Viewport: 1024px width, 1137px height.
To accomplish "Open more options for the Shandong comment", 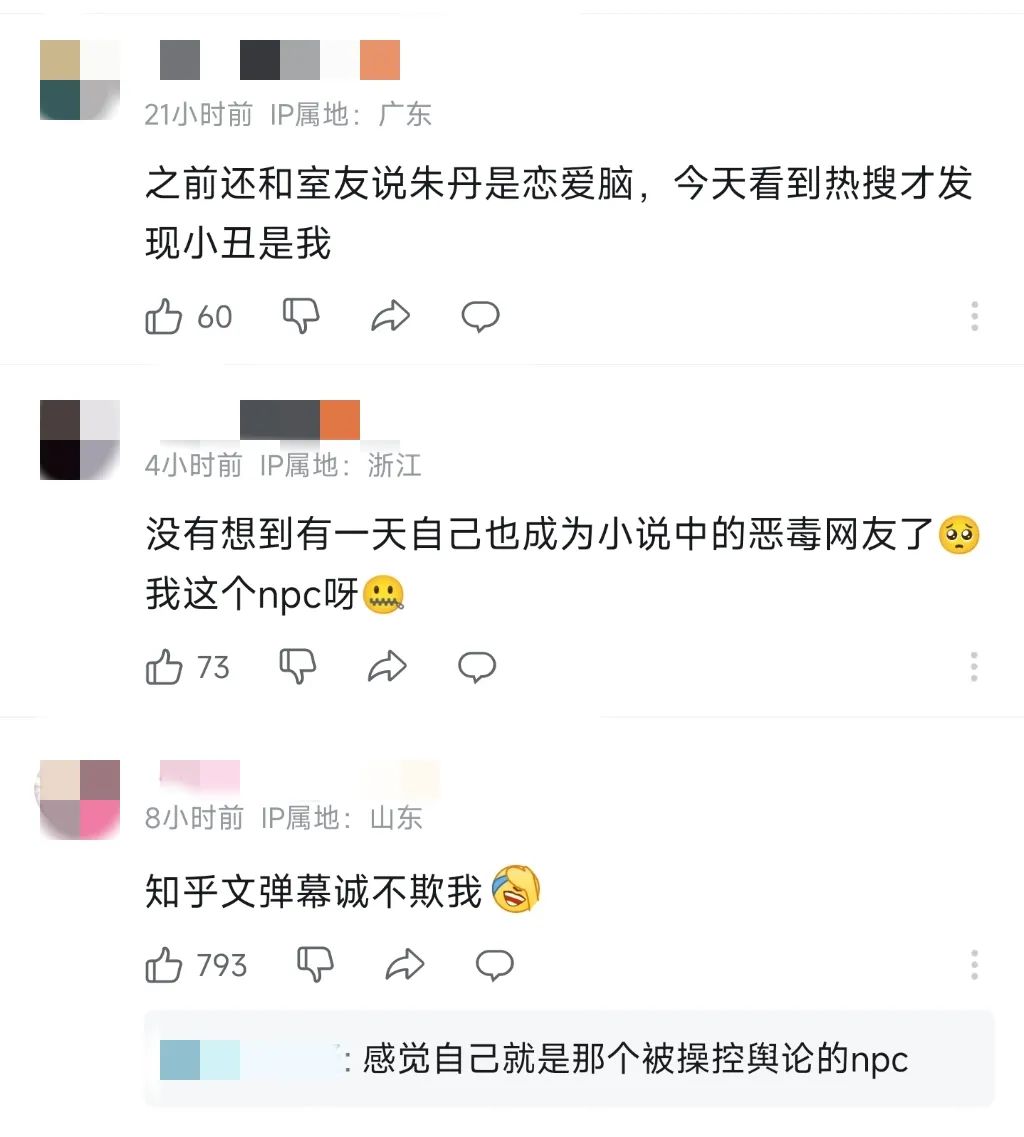I will [x=975, y=965].
